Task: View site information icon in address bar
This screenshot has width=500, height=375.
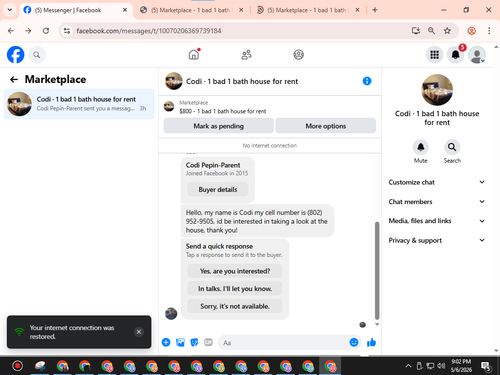Action: coord(67,31)
